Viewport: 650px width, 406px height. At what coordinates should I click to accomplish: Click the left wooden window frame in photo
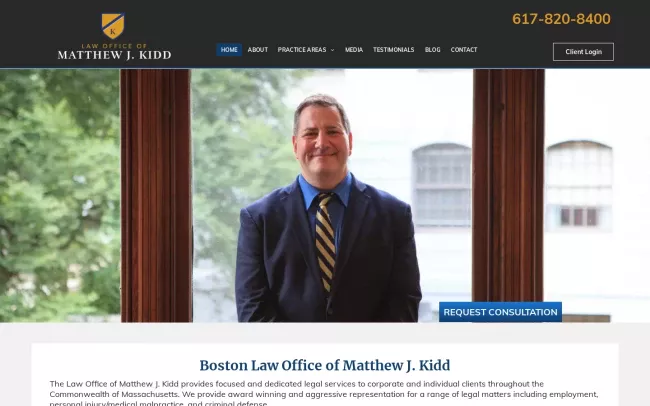tap(156, 195)
